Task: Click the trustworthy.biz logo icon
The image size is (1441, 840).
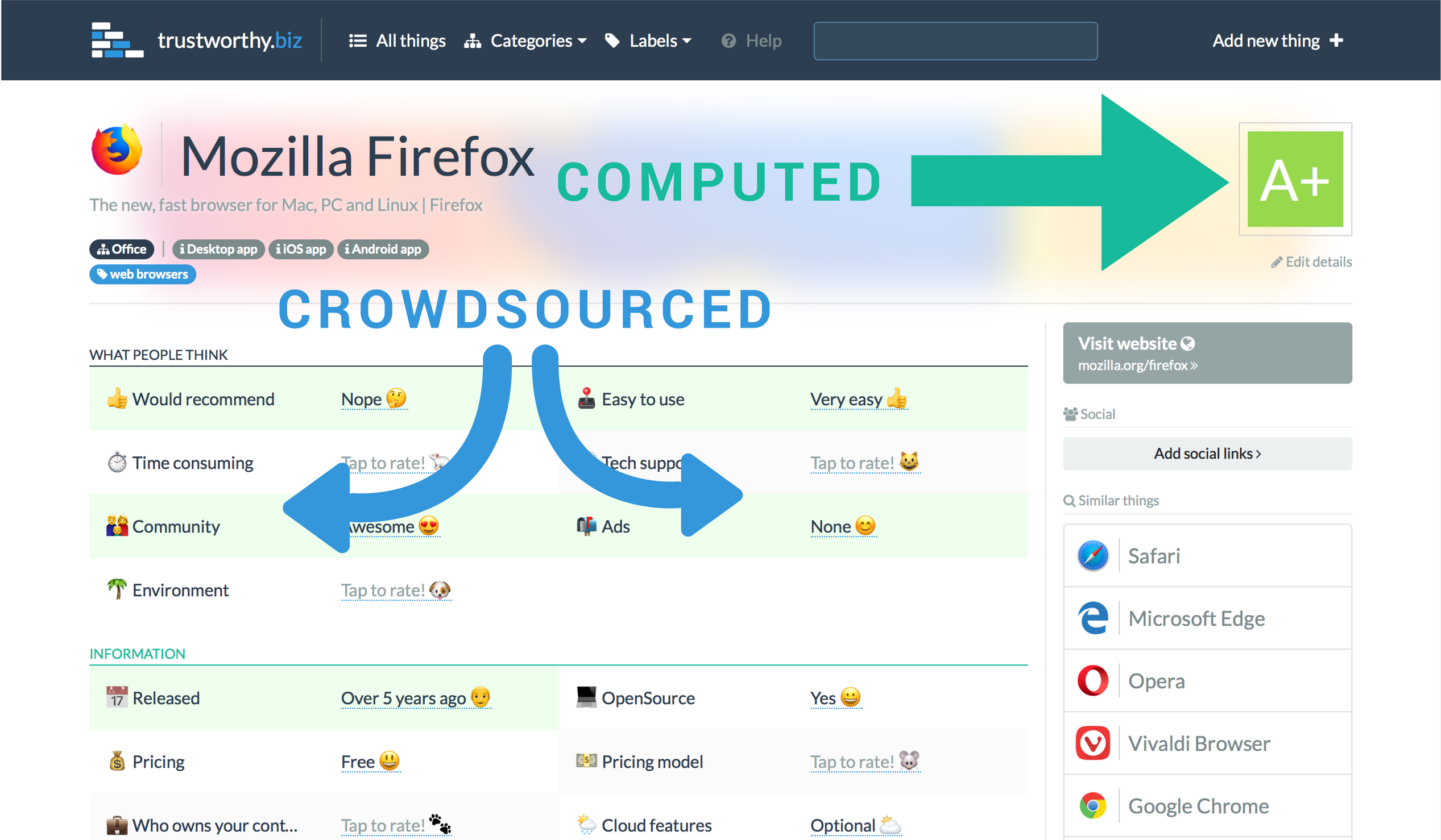Action: [117, 40]
